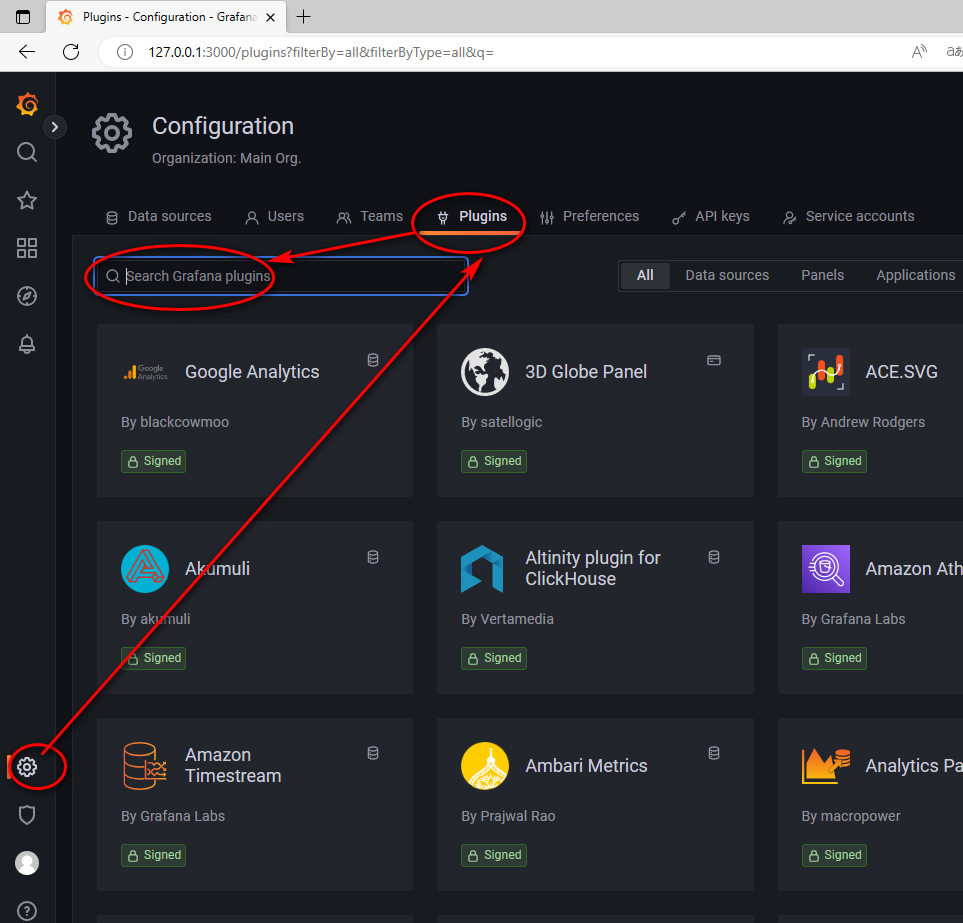Select the Plugins tab

[472, 217]
